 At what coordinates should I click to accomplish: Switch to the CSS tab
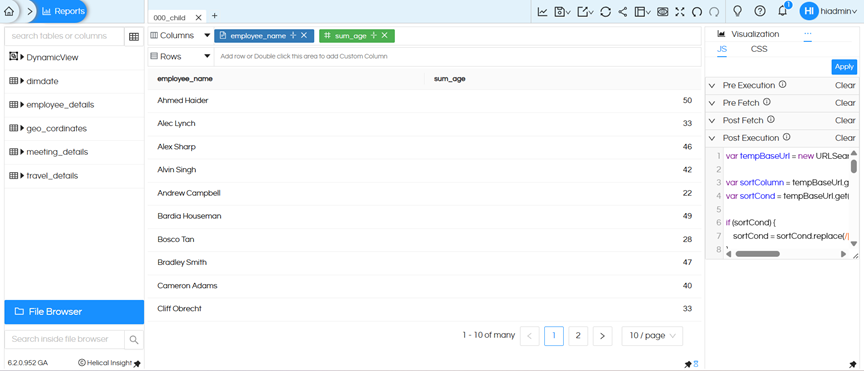point(759,49)
